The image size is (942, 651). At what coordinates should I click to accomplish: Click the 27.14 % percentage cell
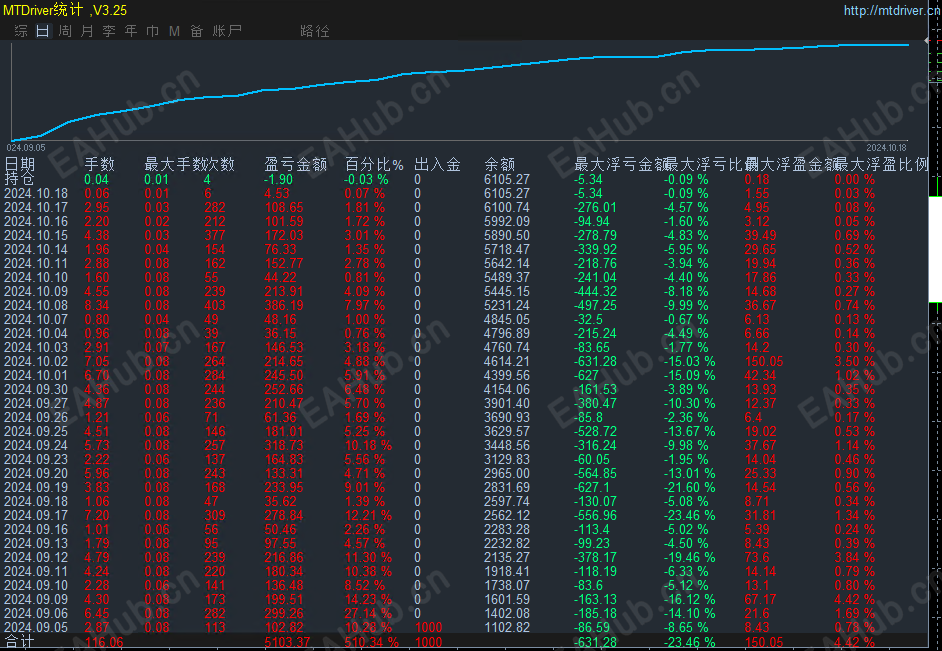(368, 614)
